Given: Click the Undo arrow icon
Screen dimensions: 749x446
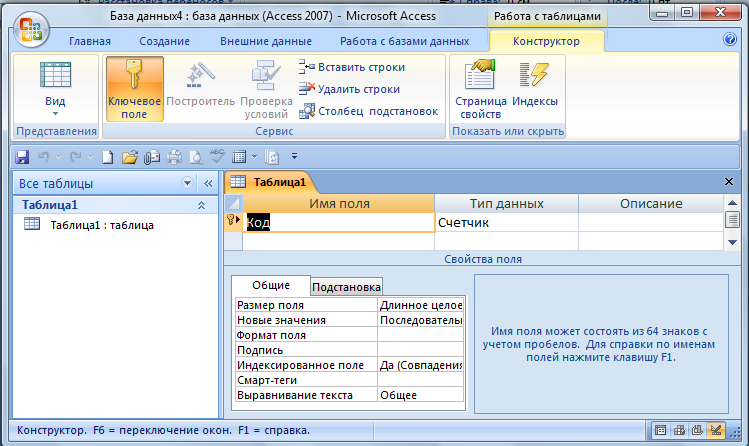Looking at the screenshot, I should [x=43, y=157].
